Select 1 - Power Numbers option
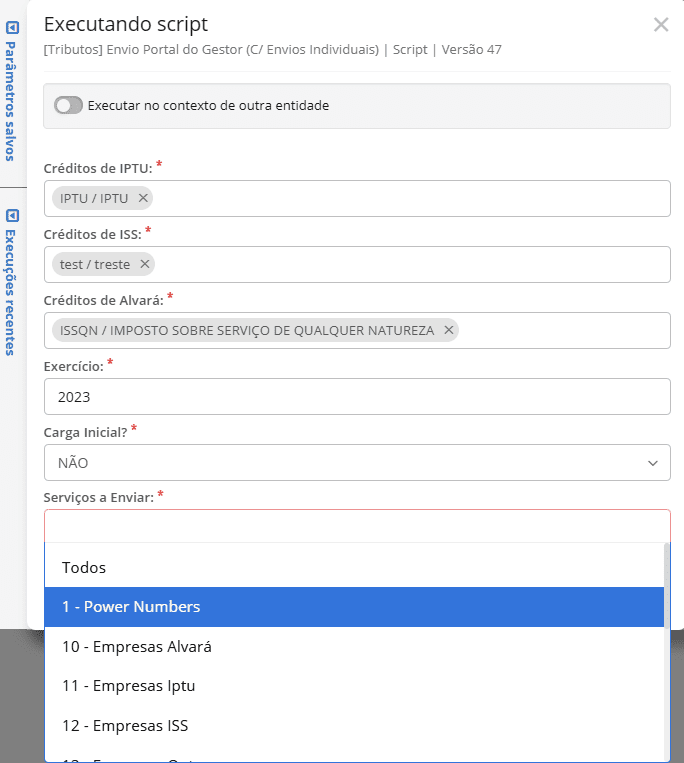This screenshot has width=684, height=763. coord(131,607)
